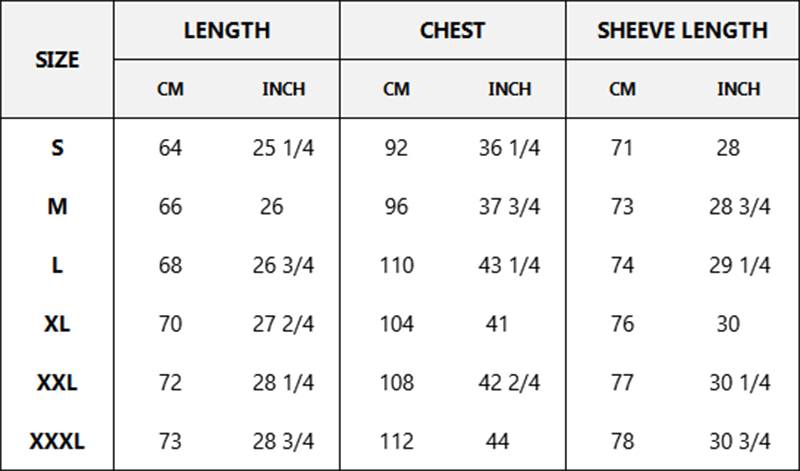Select the LENGTH header cell

(227, 30)
